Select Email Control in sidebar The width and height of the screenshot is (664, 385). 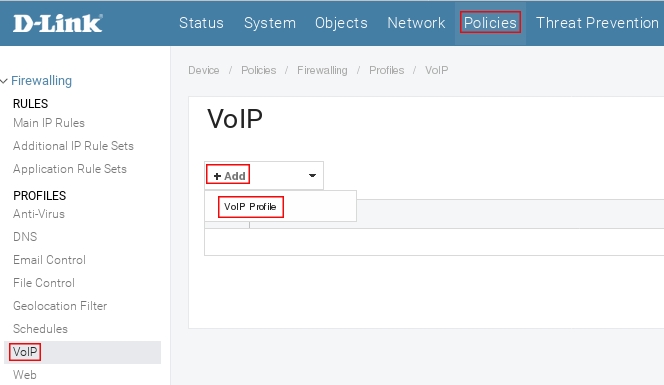(x=49, y=260)
